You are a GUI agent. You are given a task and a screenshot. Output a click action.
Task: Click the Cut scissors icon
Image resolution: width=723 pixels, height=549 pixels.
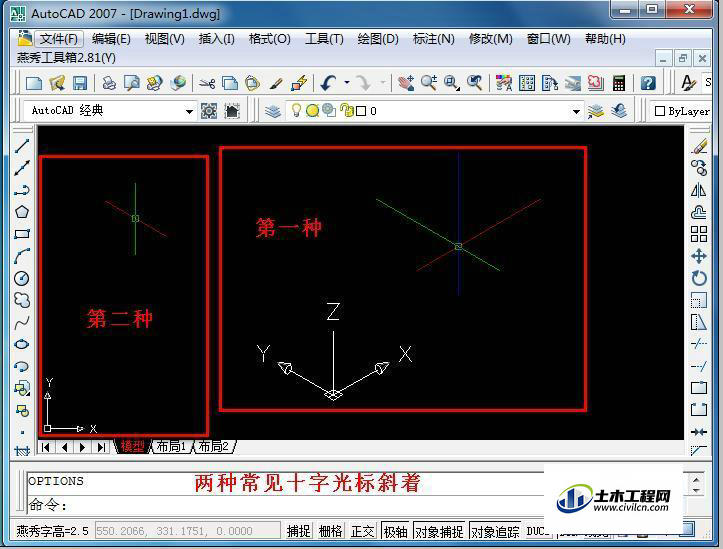(x=207, y=83)
